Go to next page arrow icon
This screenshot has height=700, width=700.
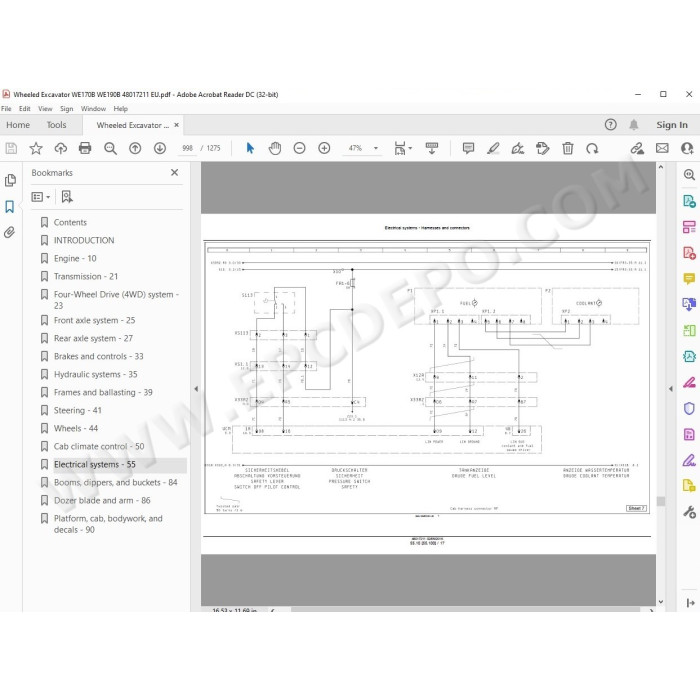click(x=160, y=148)
